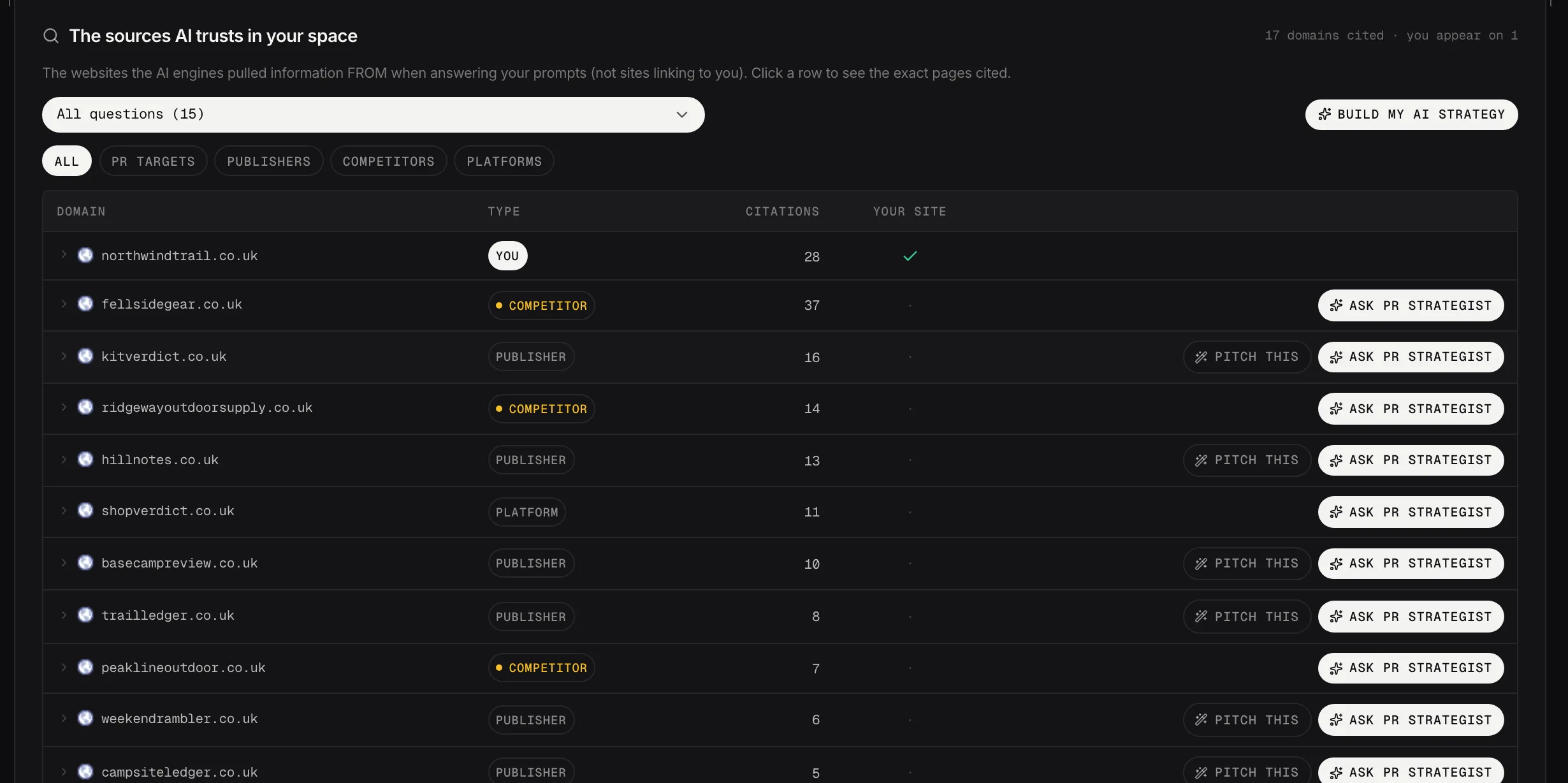The height and width of the screenshot is (783, 1568).
Task: Switch to the PUBLISHERS filter
Action: click(269, 161)
